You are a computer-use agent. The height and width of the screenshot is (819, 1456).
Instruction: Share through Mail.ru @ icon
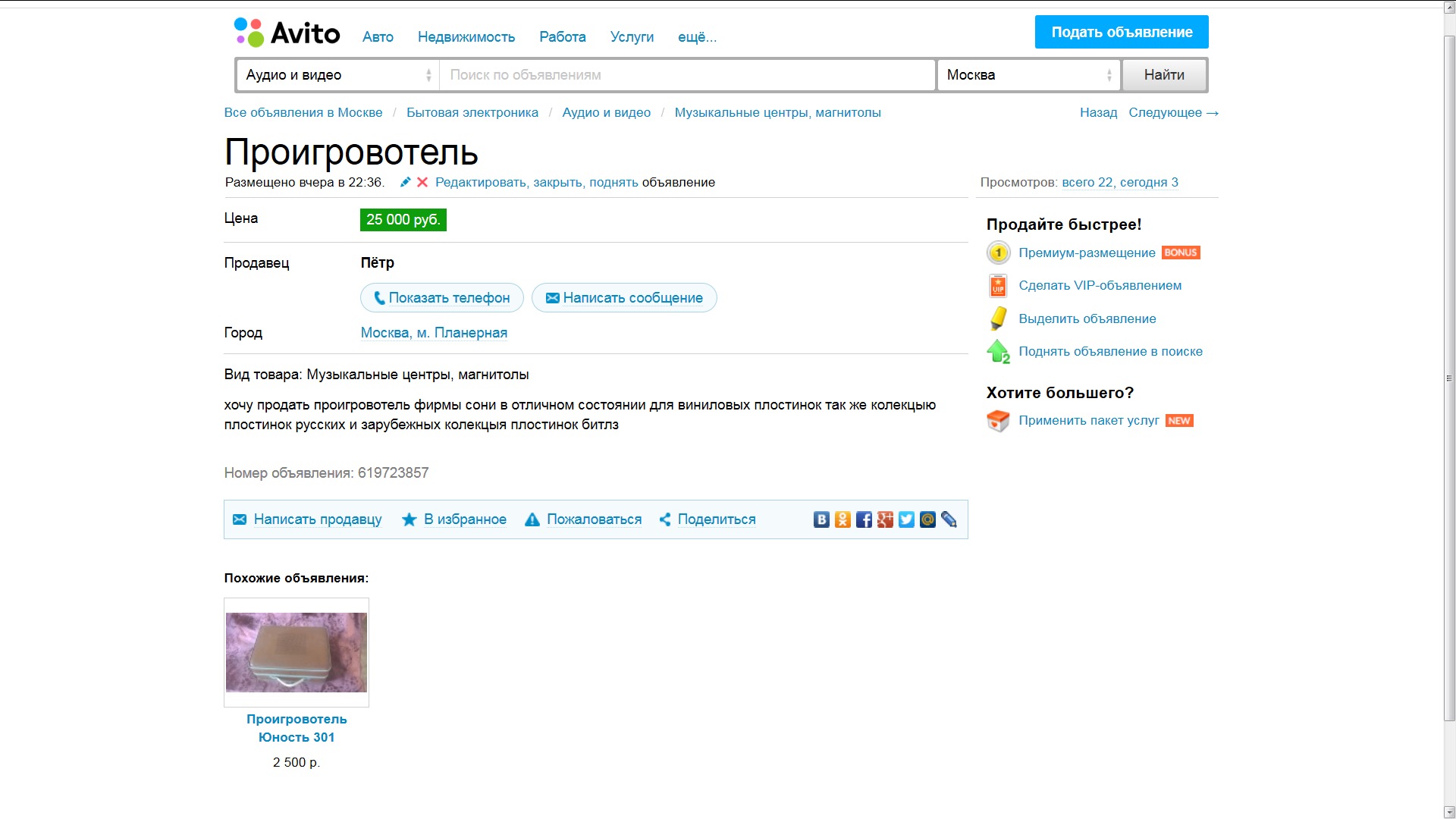pos(927,519)
